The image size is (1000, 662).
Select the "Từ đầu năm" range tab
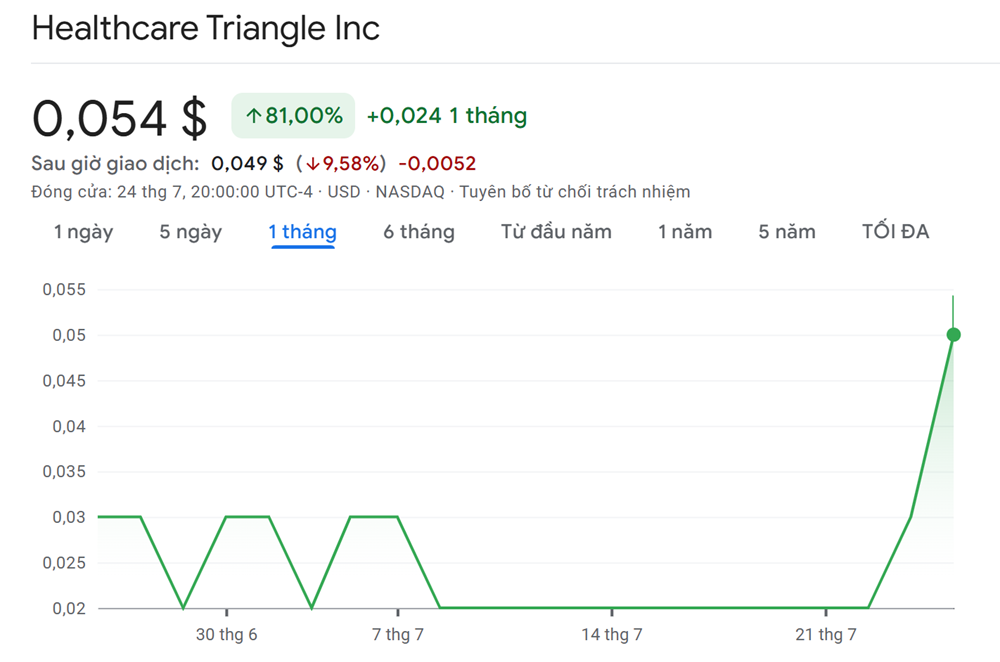pyautogui.click(x=556, y=232)
